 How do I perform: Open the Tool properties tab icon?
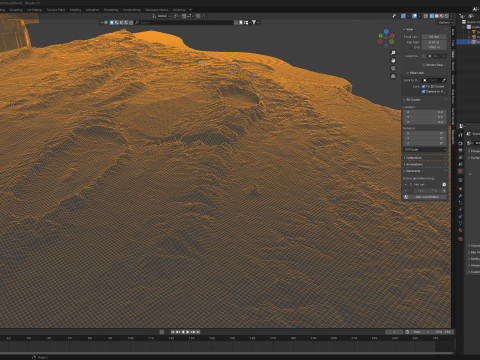click(x=460, y=135)
